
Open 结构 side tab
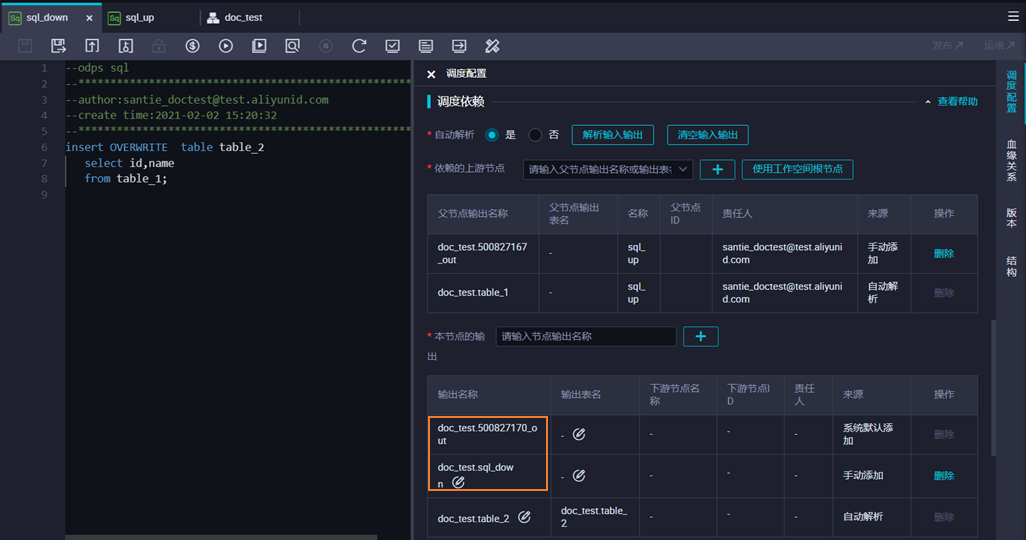pos(1011,266)
